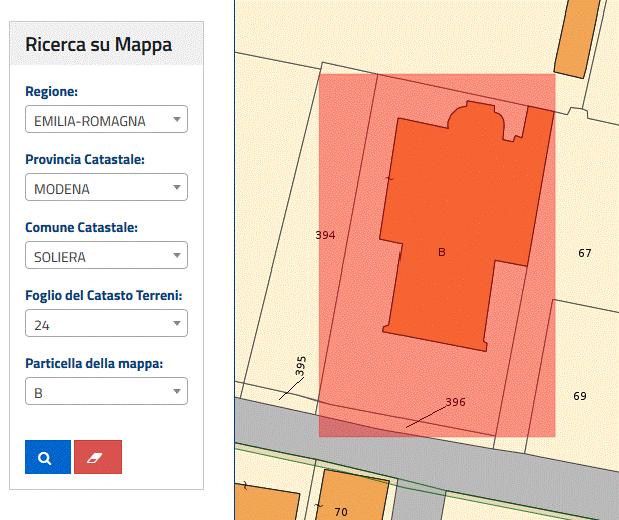Click the Ricerca su Mappa panel title

(99, 44)
